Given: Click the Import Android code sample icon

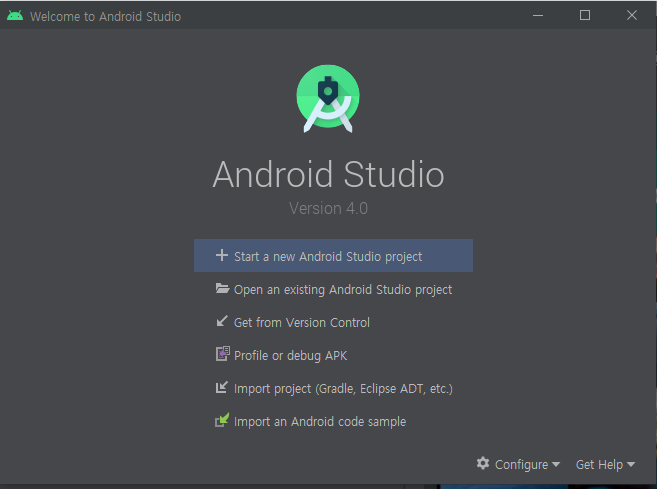Looking at the screenshot, I should coord(222,420).
